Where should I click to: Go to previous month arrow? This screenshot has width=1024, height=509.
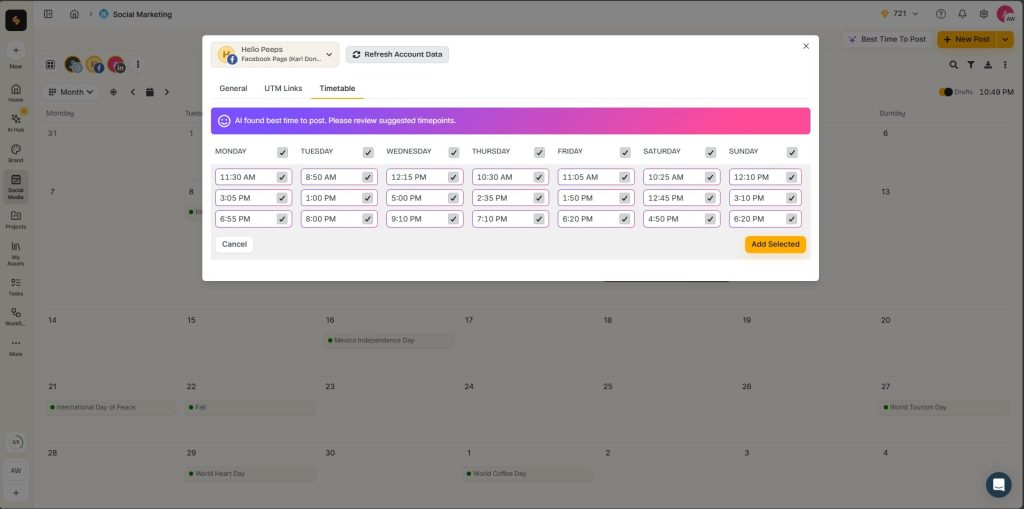(x=133, y=92)
